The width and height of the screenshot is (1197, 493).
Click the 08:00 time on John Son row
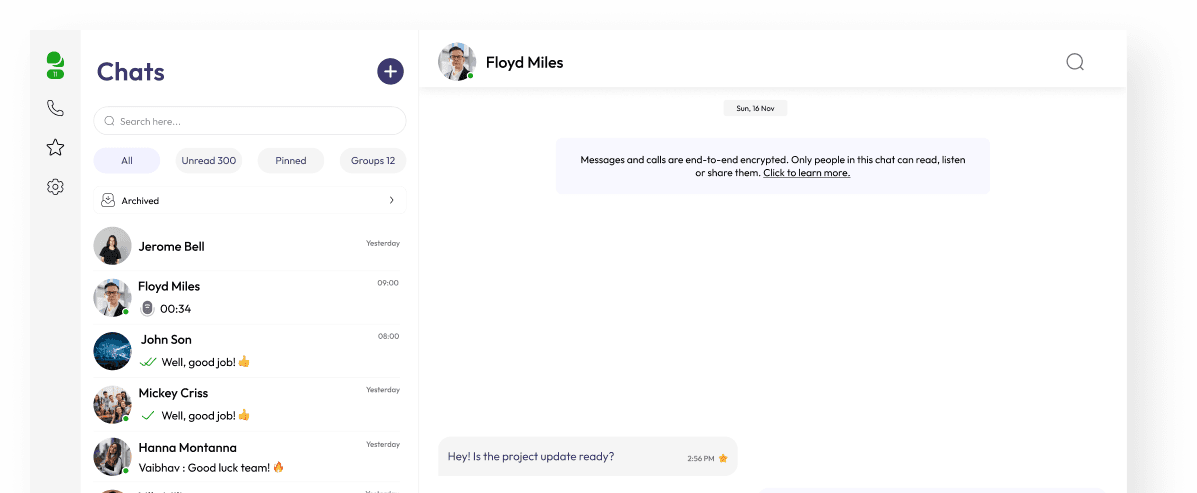388,337
